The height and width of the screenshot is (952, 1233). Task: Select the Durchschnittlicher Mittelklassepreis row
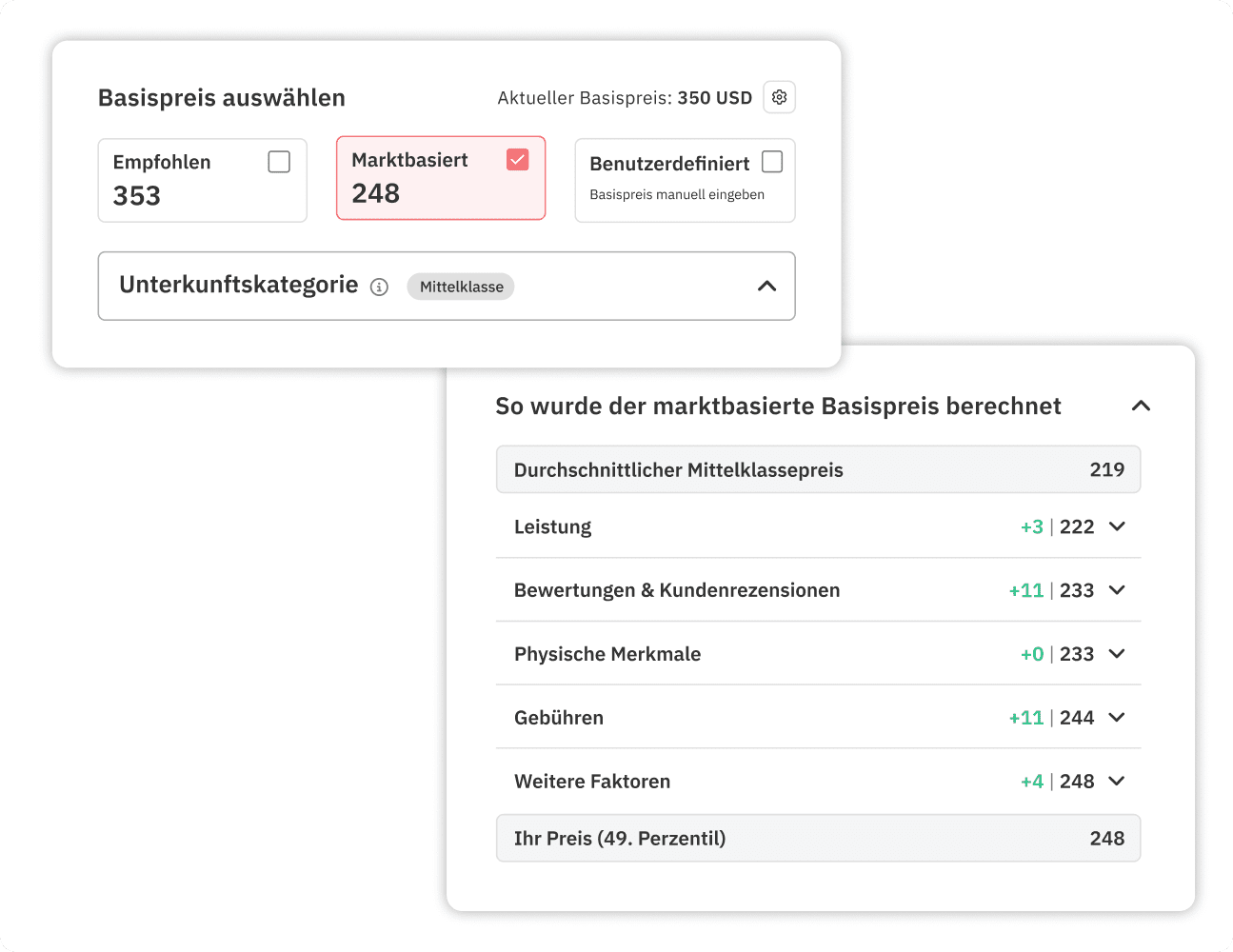pos(818,469)
